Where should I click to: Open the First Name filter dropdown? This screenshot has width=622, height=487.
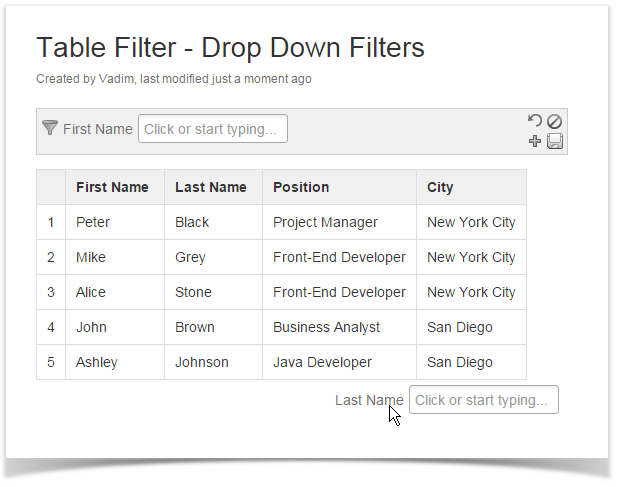pos(212,129)
